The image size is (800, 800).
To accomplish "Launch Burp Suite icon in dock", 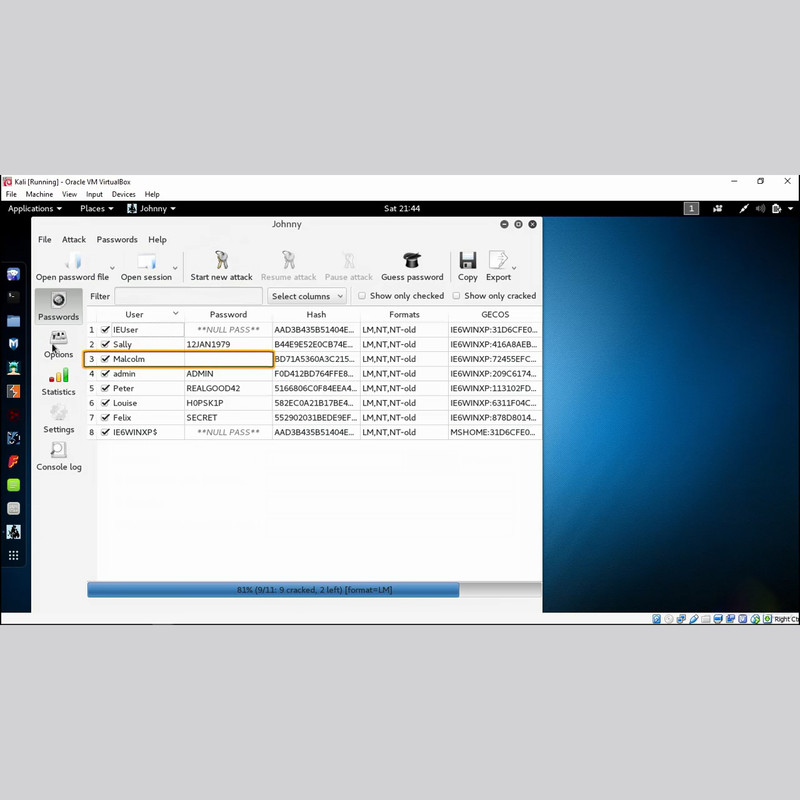I will 13,391.
